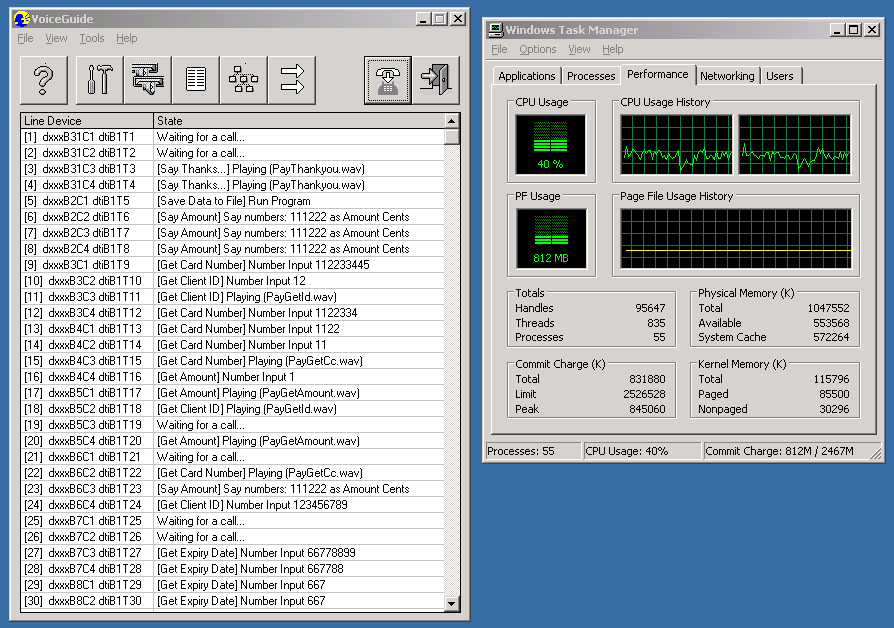894x628 pixels.
Task: Click the Line Device column header
Action: pos(87,121)
